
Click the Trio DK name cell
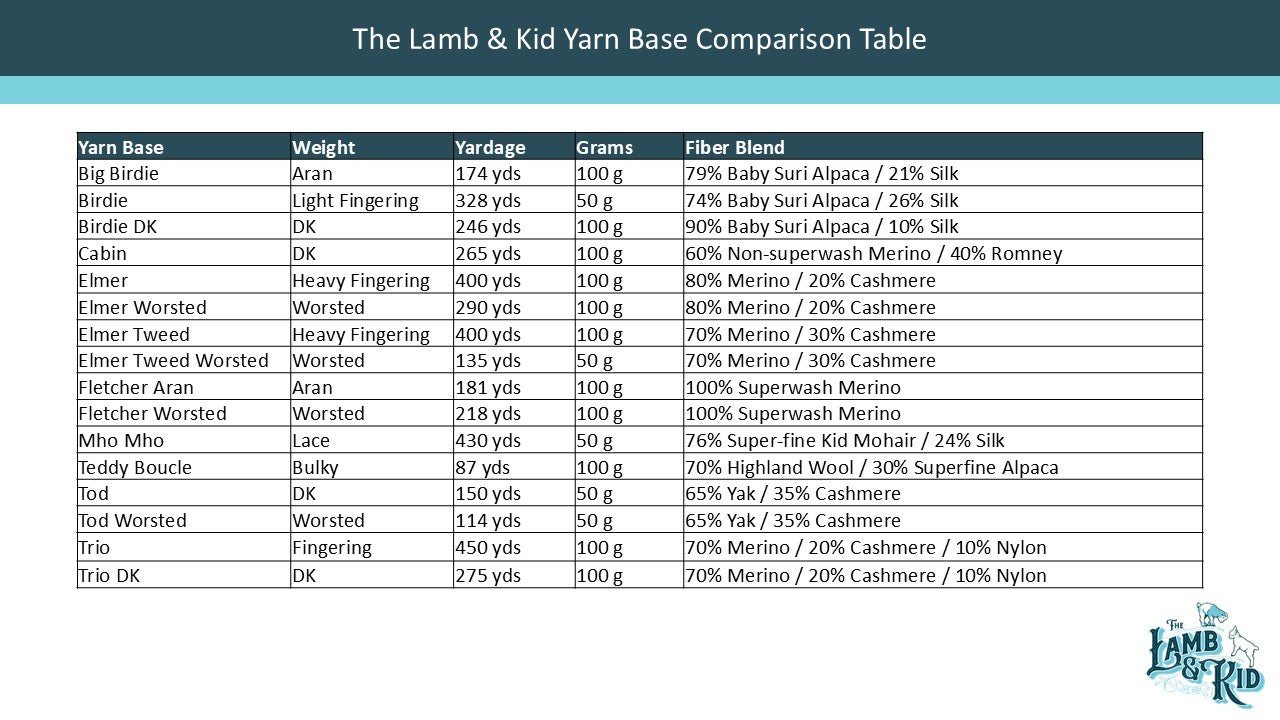pyautogui.click(x=109, y=575)
